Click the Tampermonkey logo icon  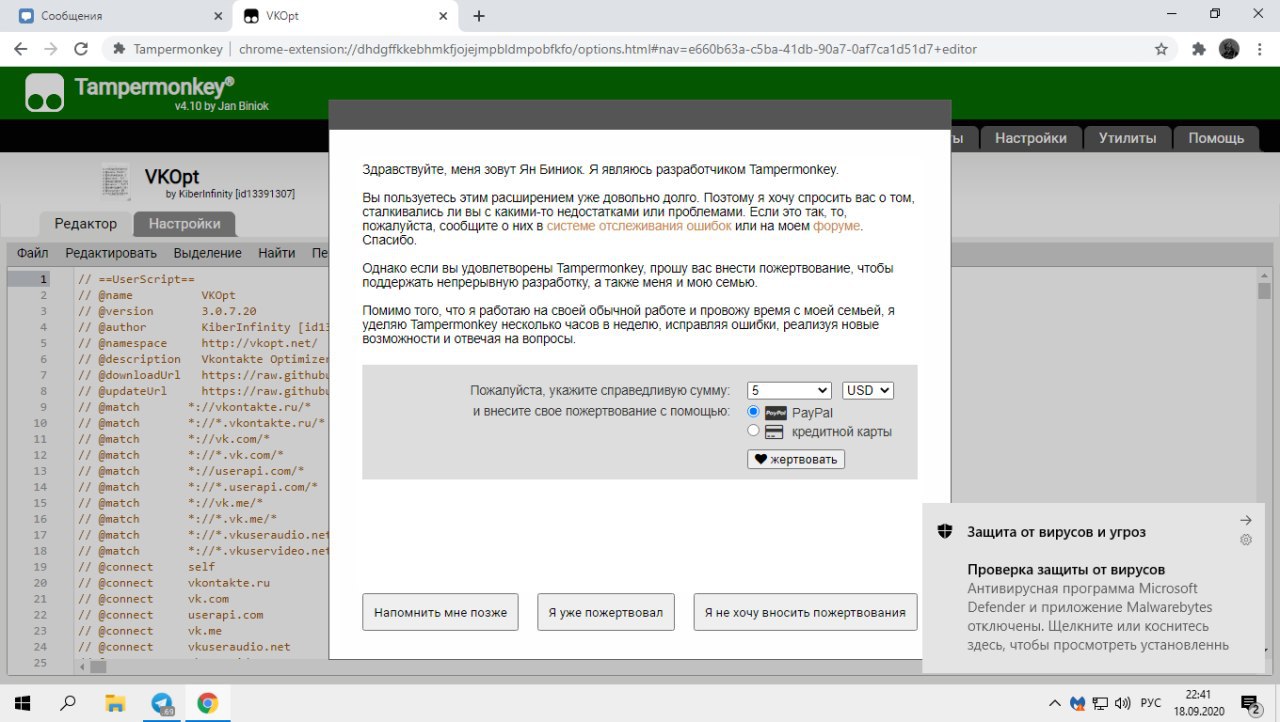pos(45,93)
